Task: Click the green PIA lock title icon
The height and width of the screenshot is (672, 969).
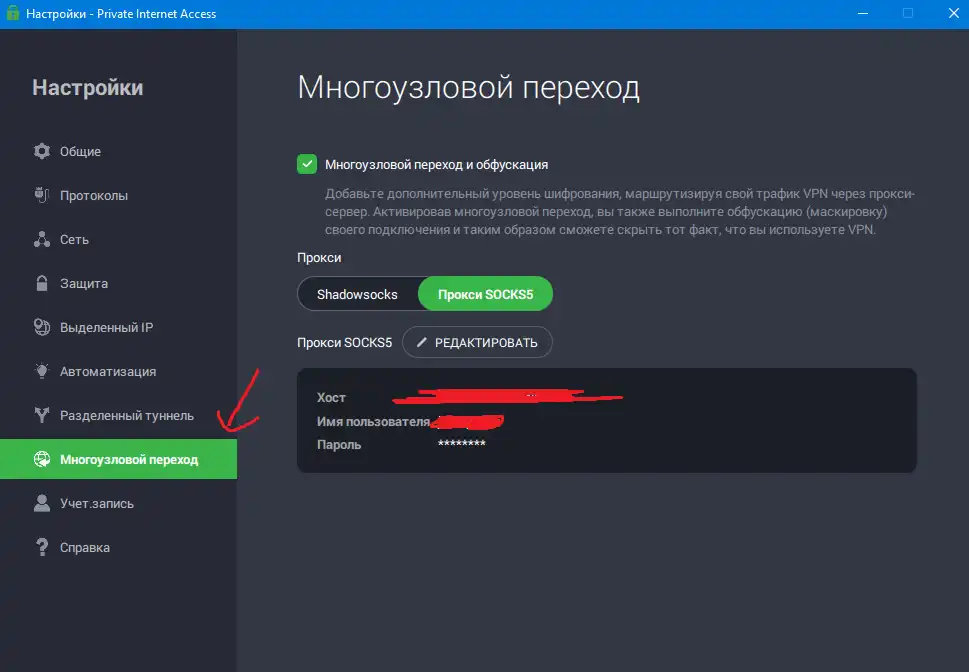Action: [12, 13]
